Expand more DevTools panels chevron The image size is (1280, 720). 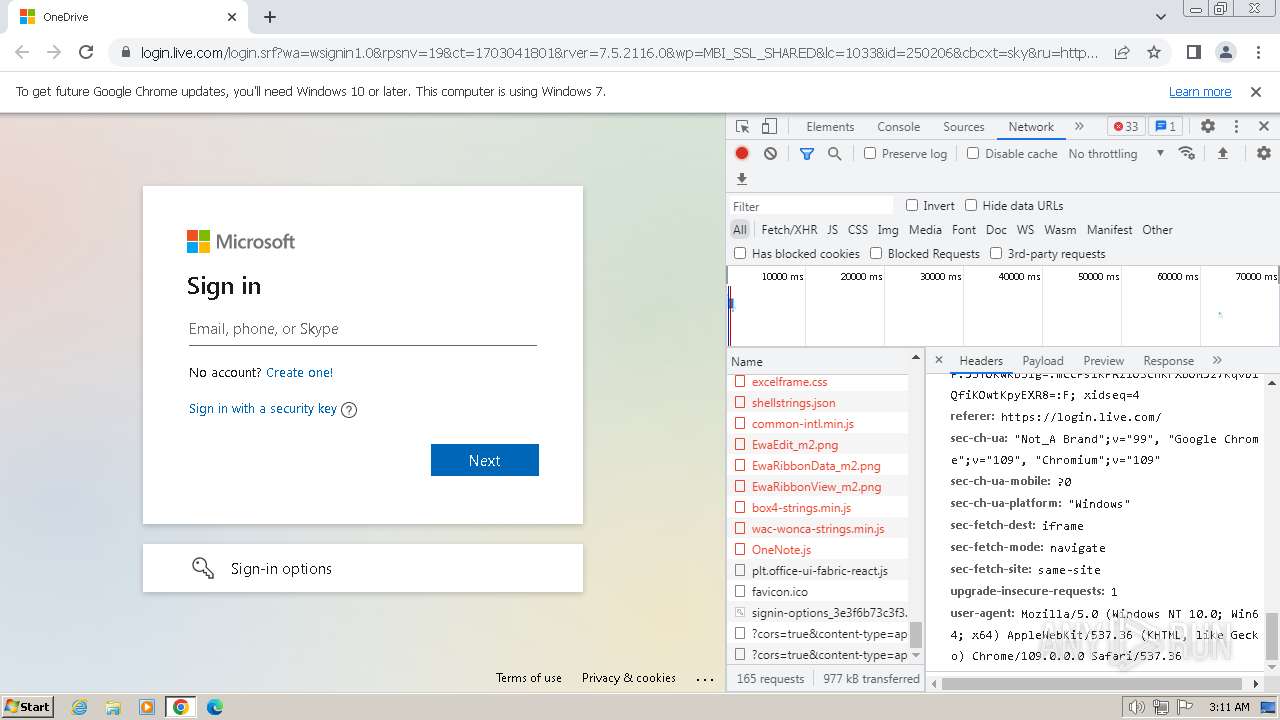point(1079,127)
